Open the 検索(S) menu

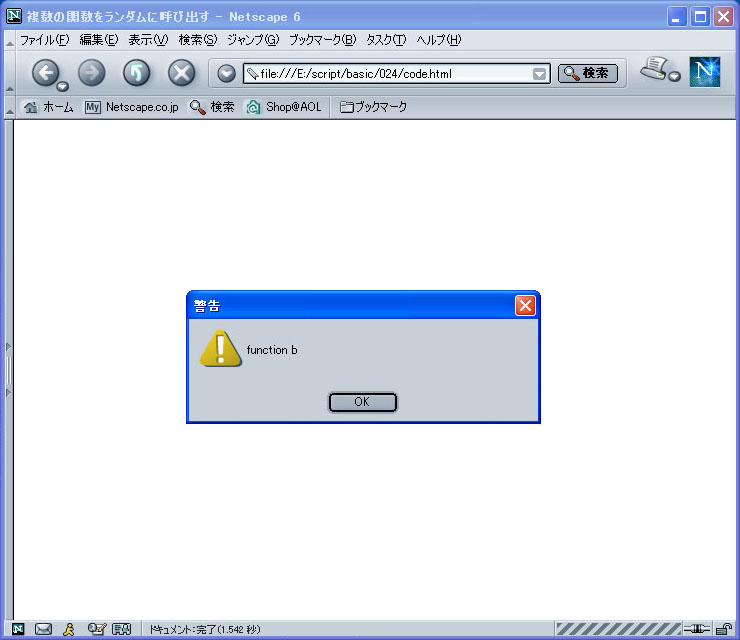[198, 40]
